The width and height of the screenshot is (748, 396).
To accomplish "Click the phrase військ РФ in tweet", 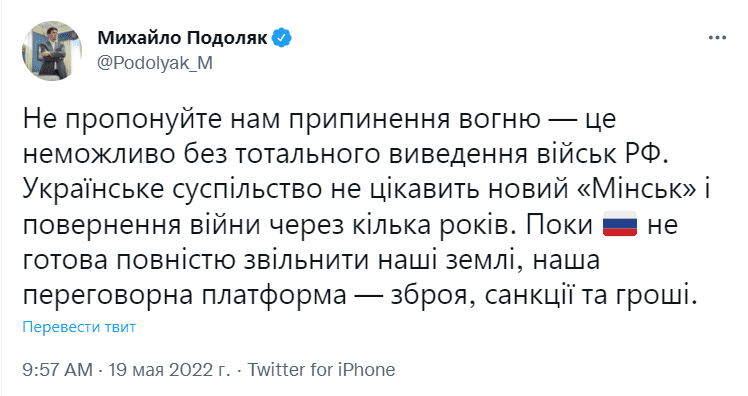I will (x=603, y=155).
